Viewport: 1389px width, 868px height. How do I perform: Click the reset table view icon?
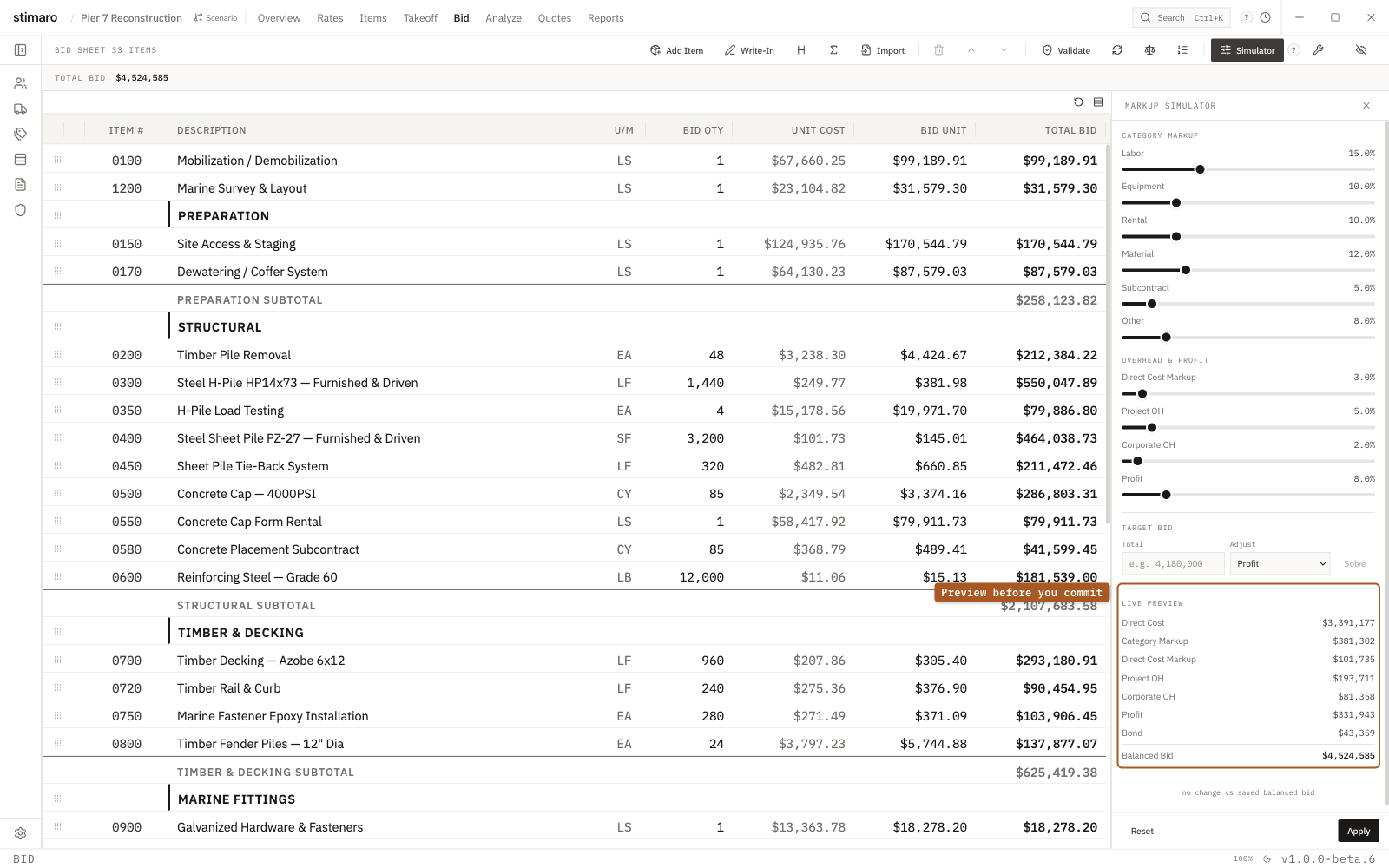point(1078,102)
